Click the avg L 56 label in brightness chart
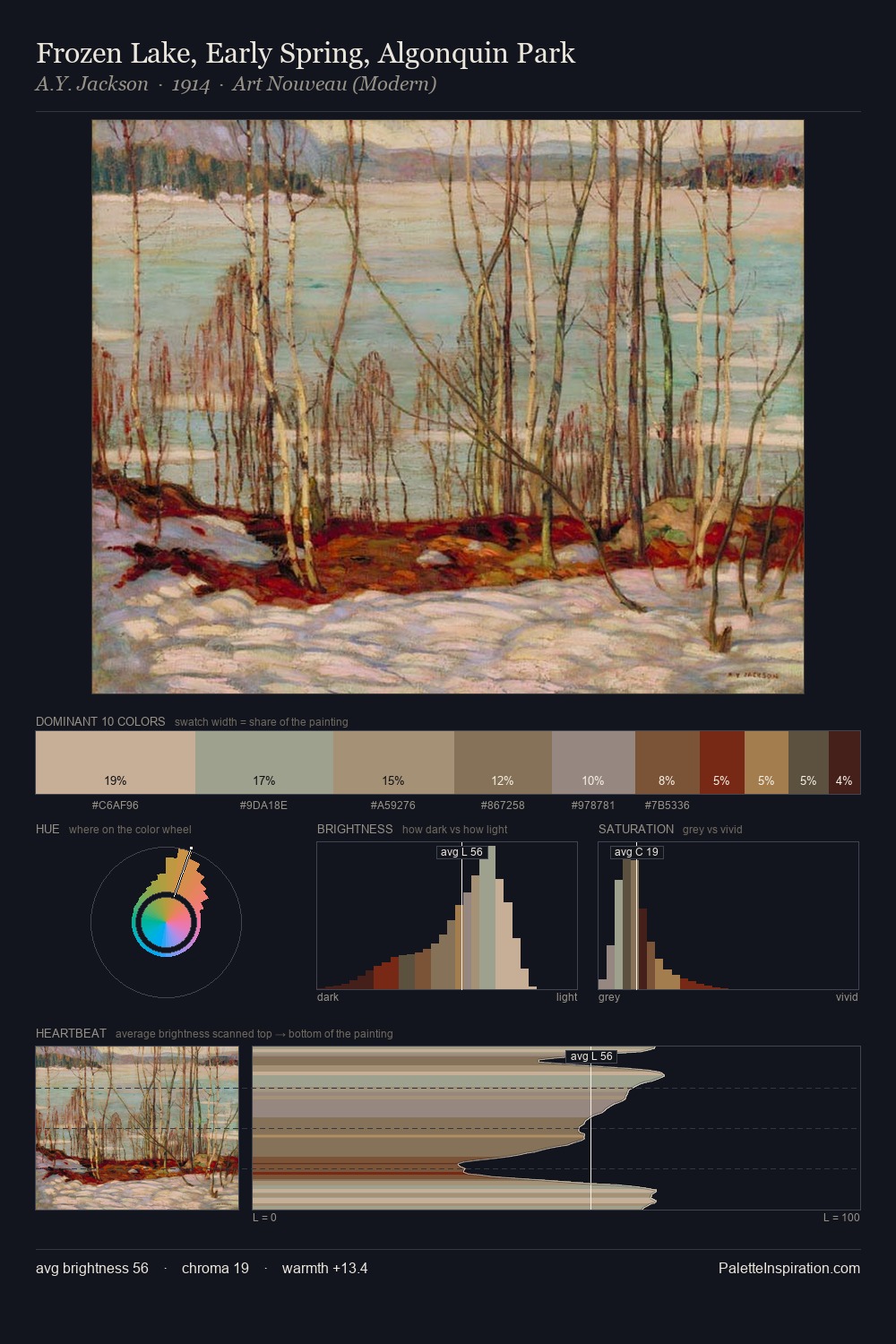This screenshot has height=1344, width=896. [x=461, y=852]
